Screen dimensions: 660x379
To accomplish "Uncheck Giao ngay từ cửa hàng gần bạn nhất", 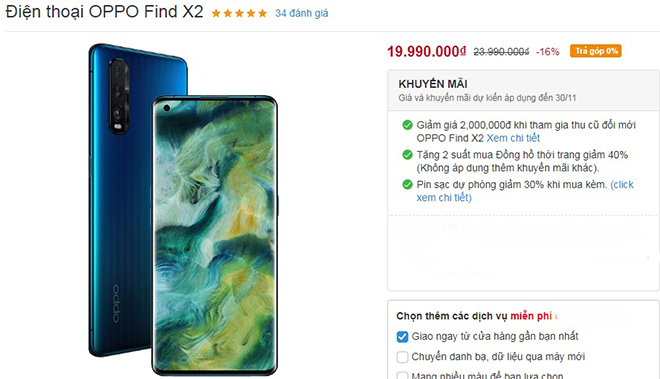I will click(402, 336).
